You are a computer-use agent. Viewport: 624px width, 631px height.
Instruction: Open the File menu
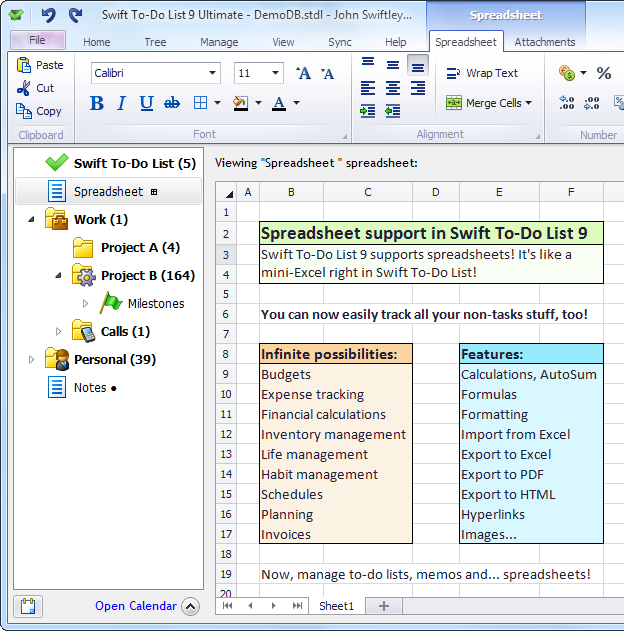(x=37, y=40)
